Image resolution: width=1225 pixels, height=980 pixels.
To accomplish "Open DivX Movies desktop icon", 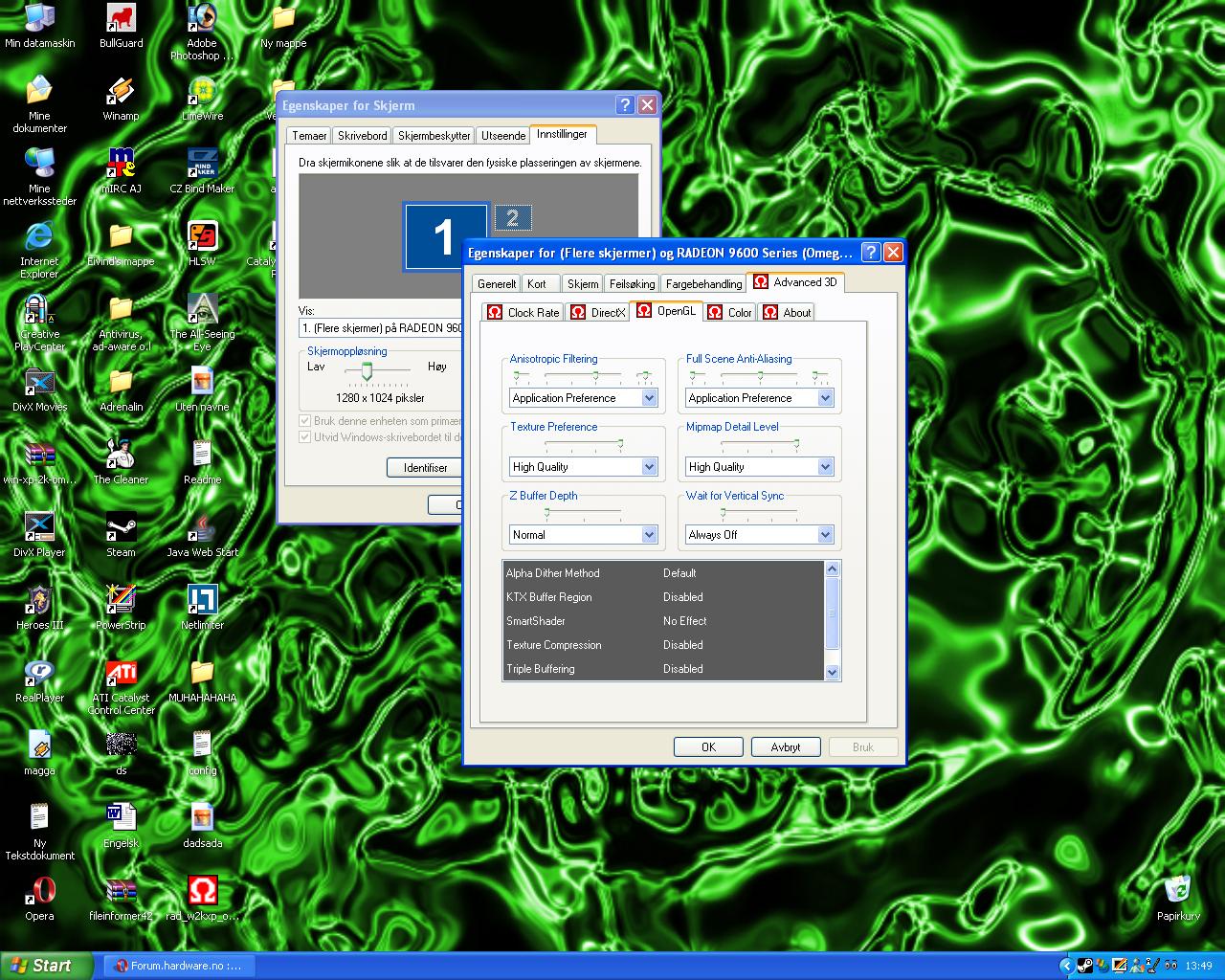I will [39, 390].
